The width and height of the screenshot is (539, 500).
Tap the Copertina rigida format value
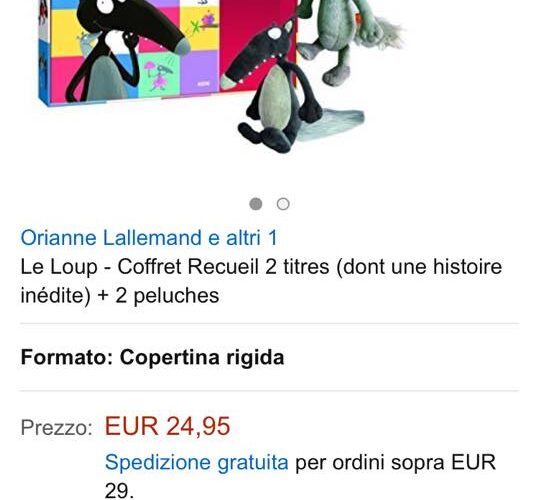tap(202, 357)
